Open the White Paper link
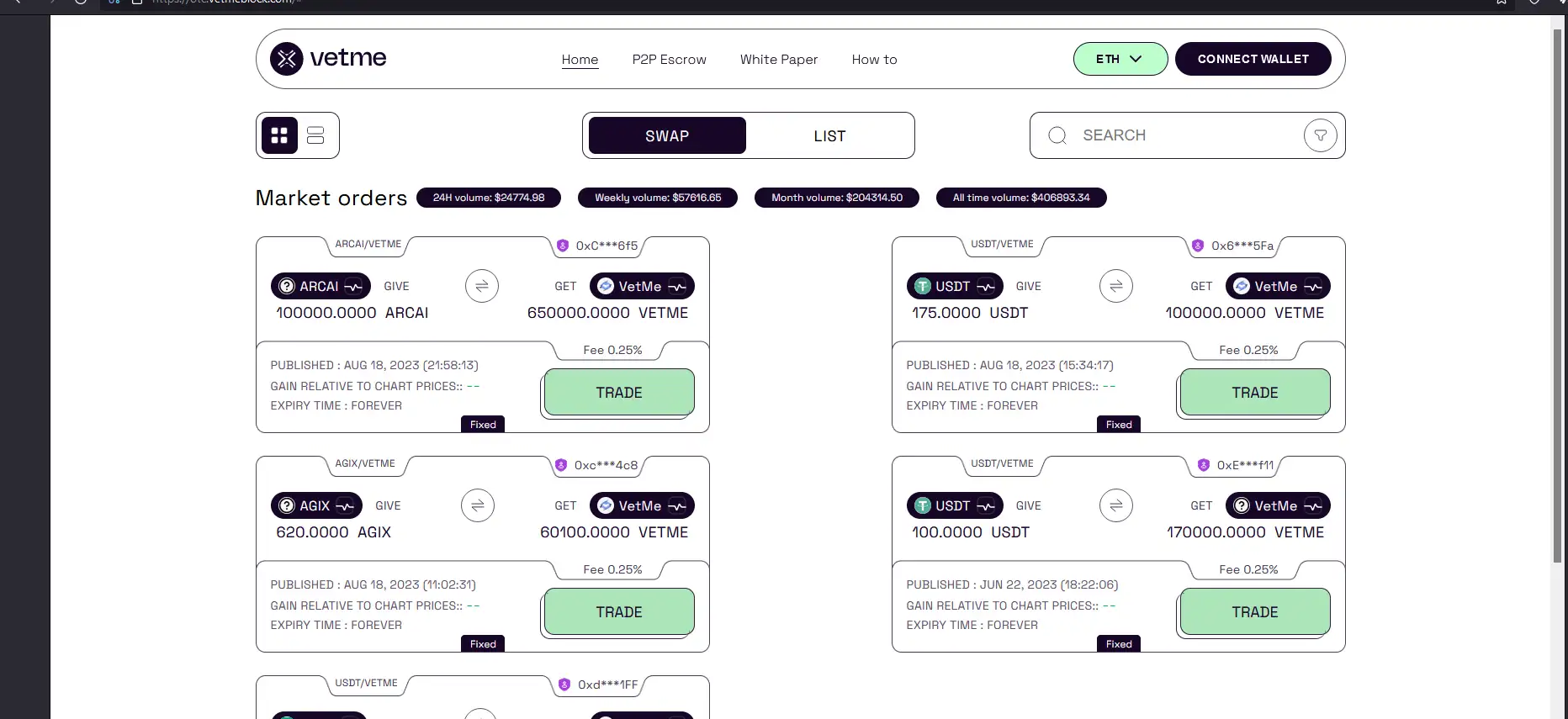This screenshot has height=719, width=1568. coord(778,60)
